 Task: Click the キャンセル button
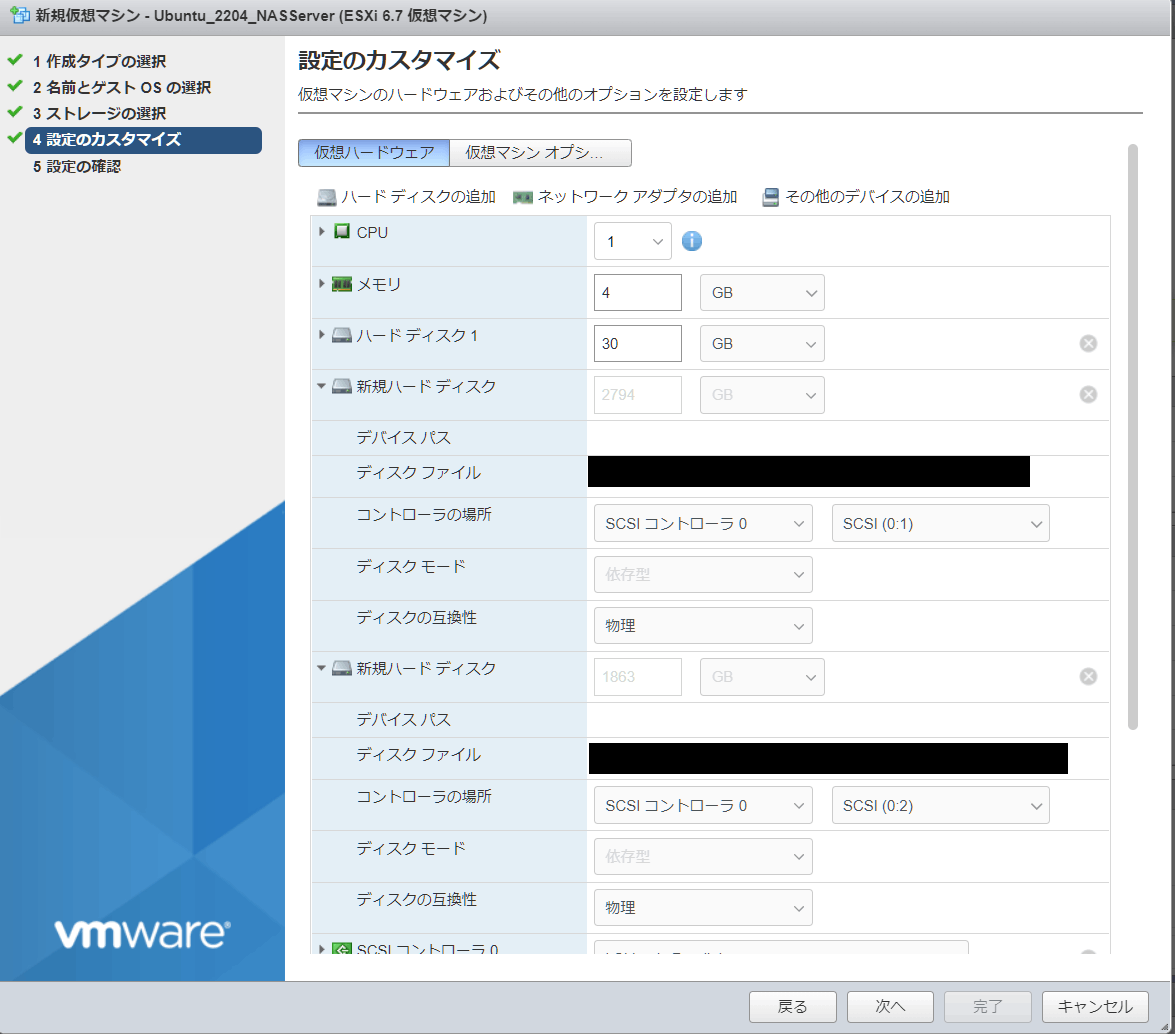[x=1095, y=1006]
